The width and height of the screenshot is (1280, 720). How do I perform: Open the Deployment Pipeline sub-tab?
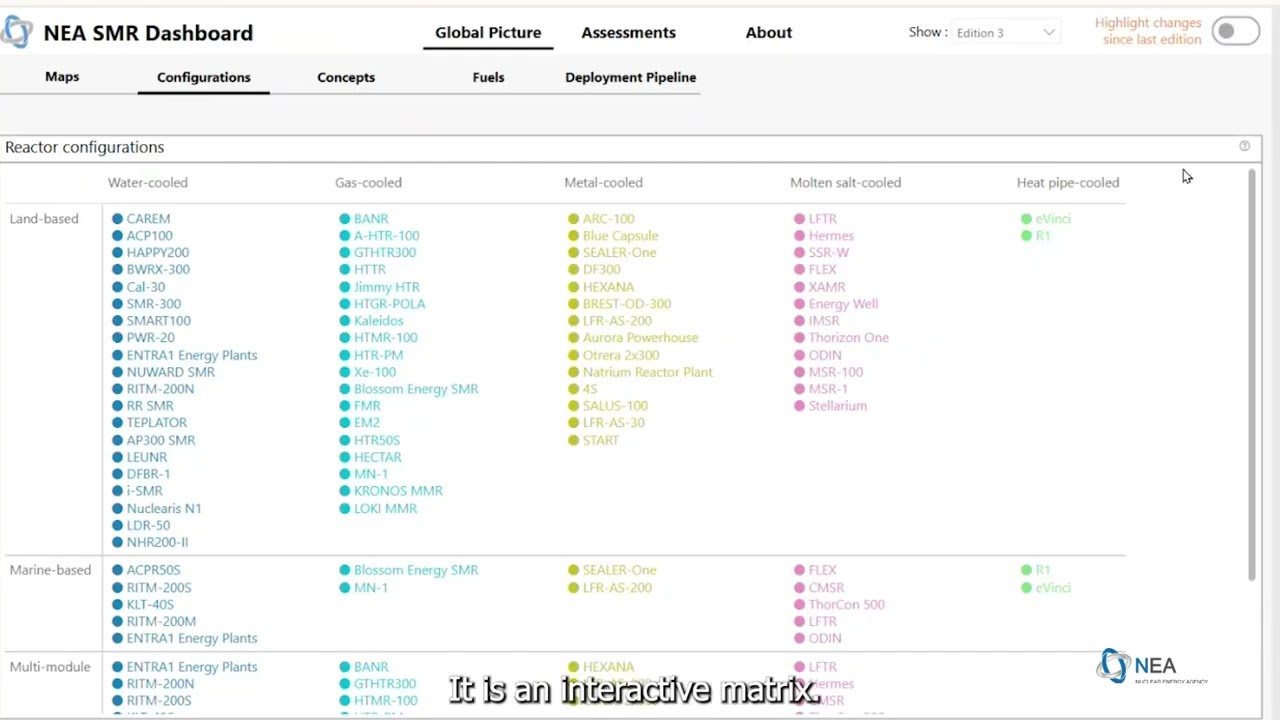click(x=630, y=77)
